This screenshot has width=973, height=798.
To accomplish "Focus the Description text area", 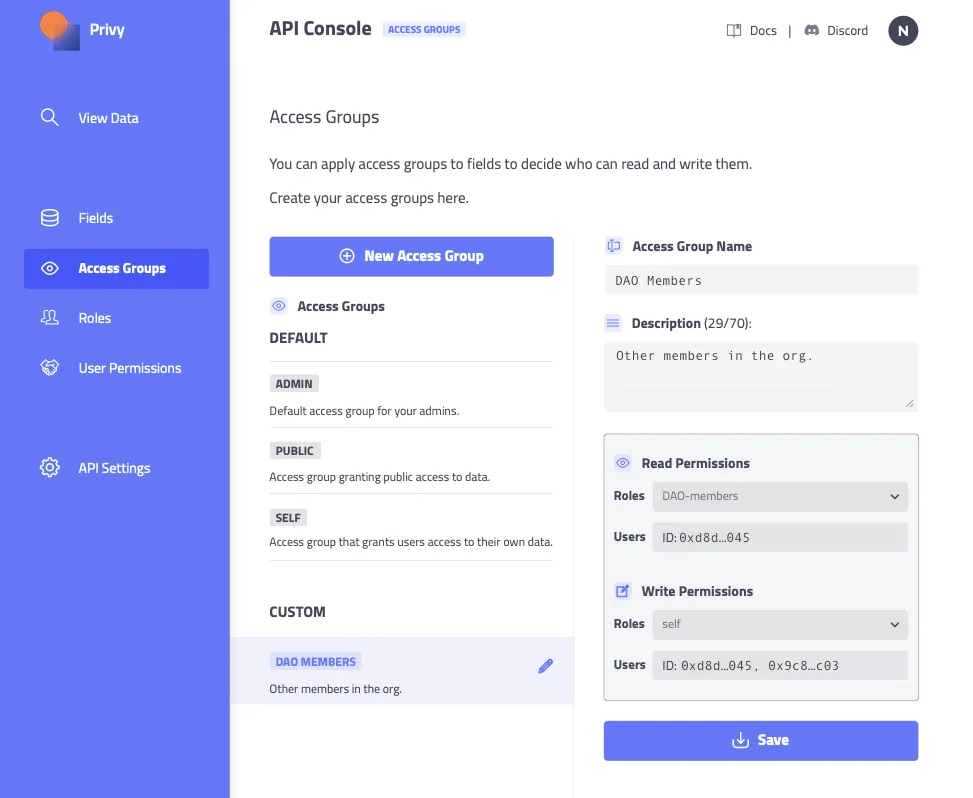I will [x=760, y=376].
